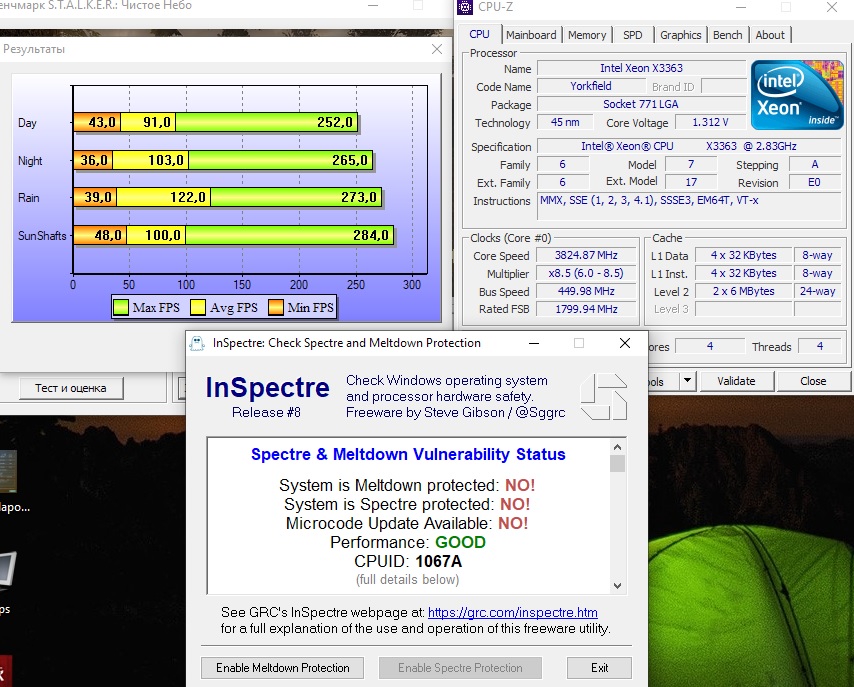Close the Результаты results panel
Image resolution: width=854 pixels, height=687 pixels.
click(437, 49)
